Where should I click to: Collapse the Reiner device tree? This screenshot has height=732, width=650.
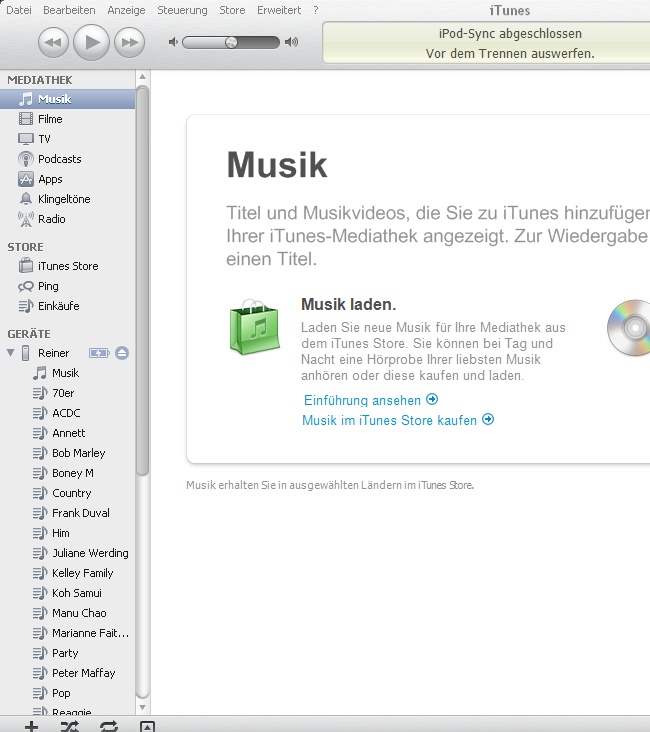(10, 353)
